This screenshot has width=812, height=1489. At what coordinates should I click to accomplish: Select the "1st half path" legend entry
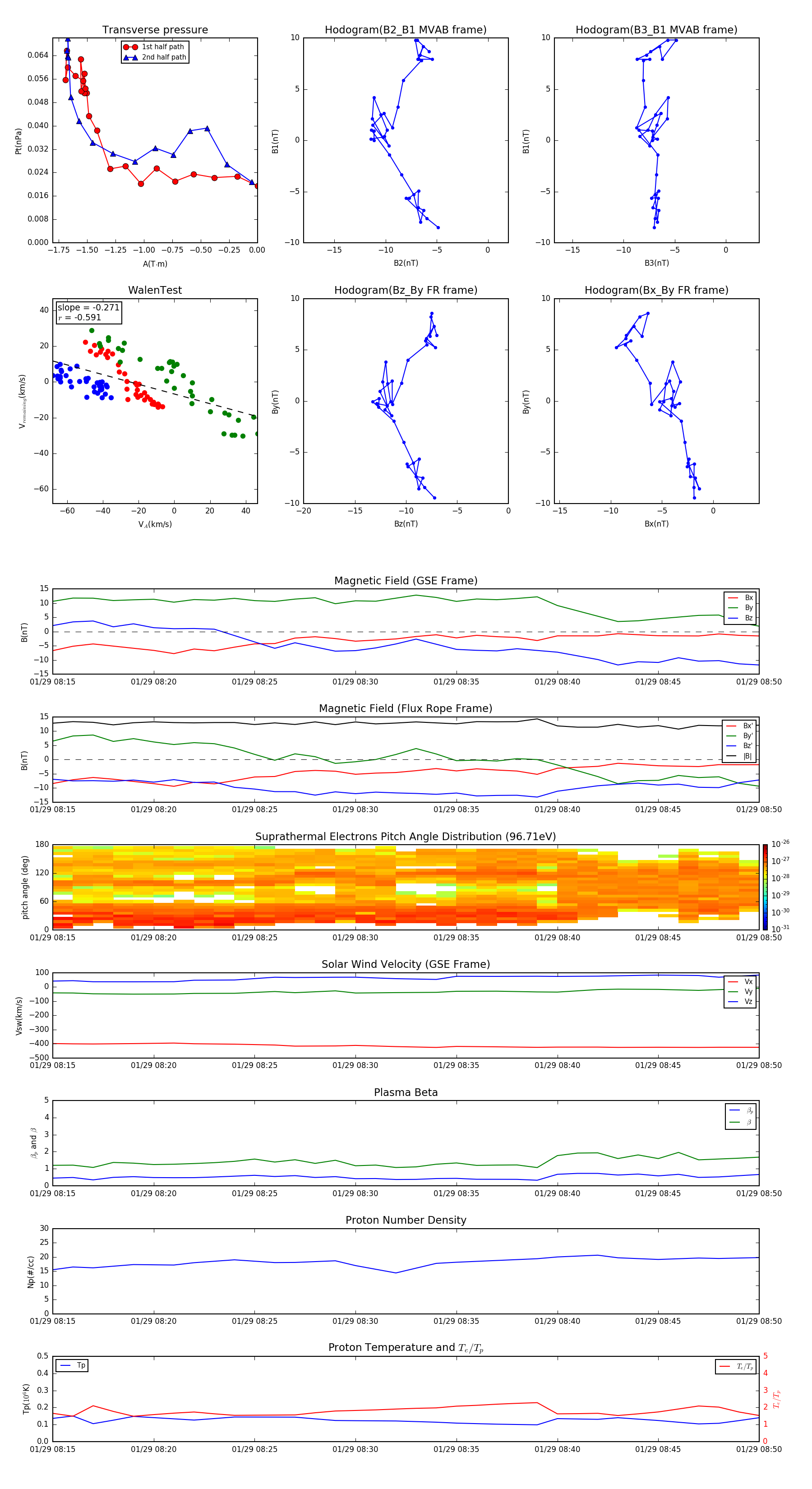(x=154, y=47)
